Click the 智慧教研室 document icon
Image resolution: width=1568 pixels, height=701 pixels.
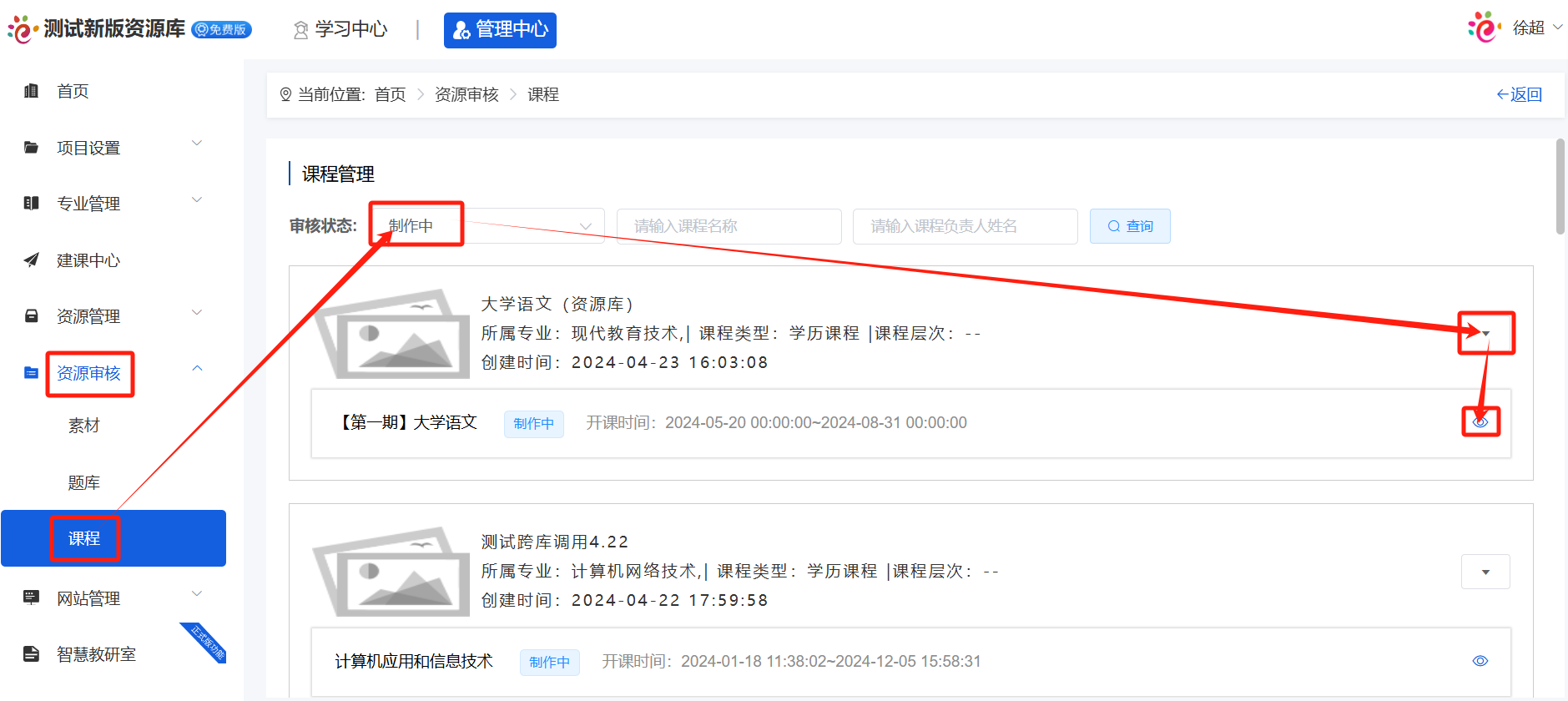32,654
